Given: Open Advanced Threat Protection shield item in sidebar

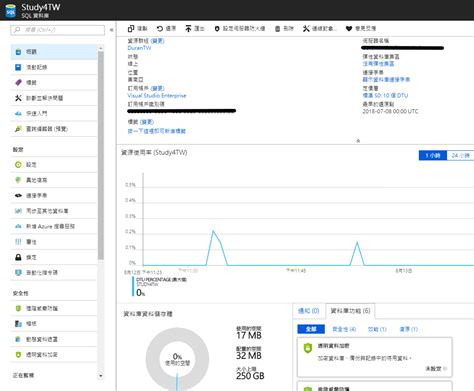Looking at the screenshot, I should [54, 308].
